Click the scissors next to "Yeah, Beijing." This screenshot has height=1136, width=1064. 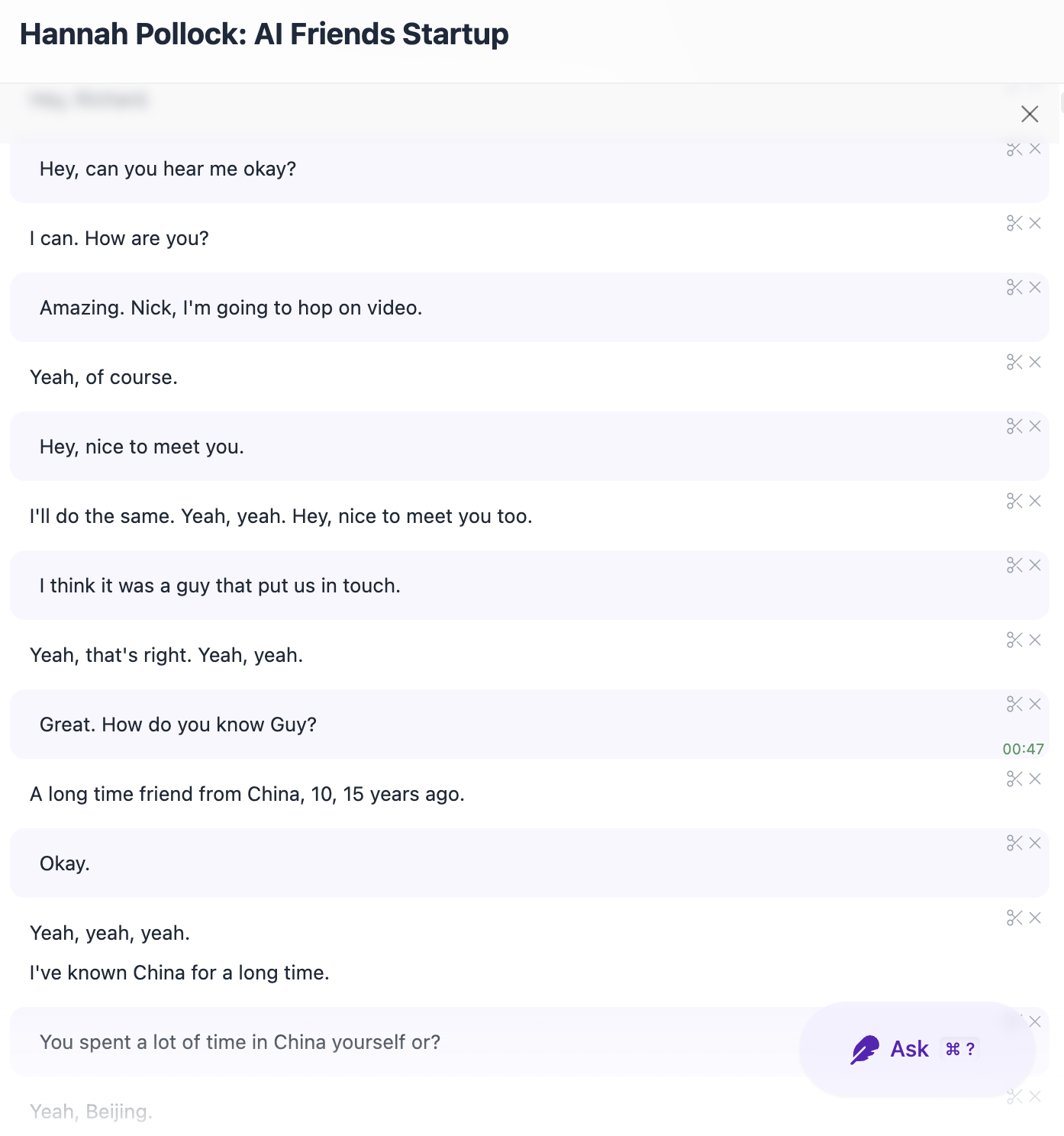pyautogui.click(x=1015, y=1097)
